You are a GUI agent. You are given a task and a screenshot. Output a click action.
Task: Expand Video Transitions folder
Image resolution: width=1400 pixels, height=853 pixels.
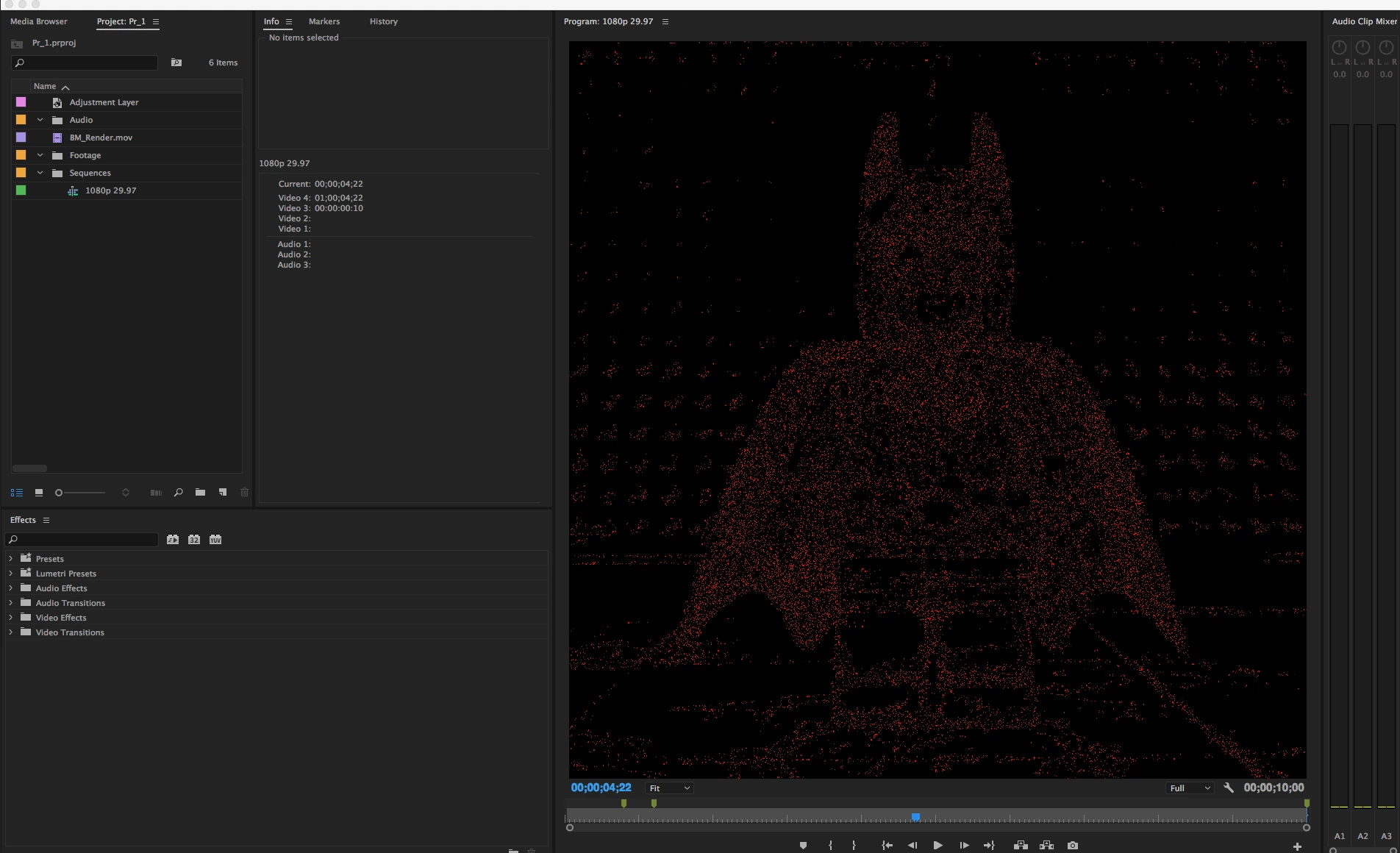point(10,632)
